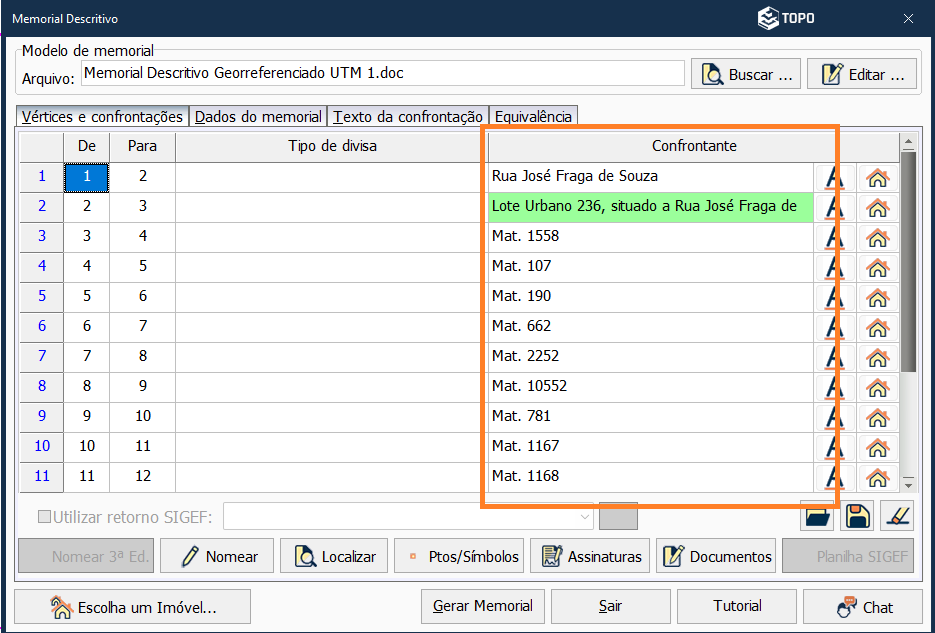Click the text 'A' icon for Mat. 10552
Image resolution: width=935 pixels, height=633 pixels.
point(834,388)
